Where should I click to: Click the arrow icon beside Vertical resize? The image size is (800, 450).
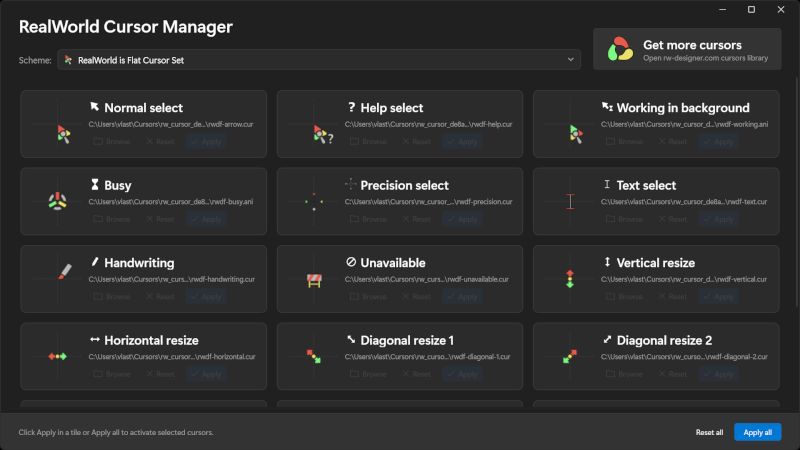607,262
